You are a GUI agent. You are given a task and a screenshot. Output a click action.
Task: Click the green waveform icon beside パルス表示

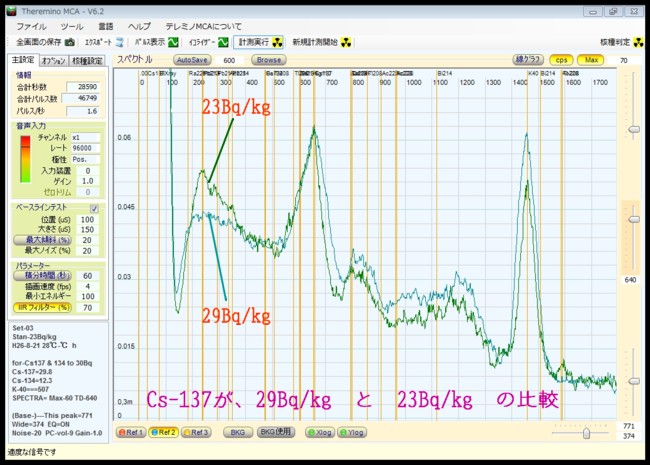coord(174,42)
